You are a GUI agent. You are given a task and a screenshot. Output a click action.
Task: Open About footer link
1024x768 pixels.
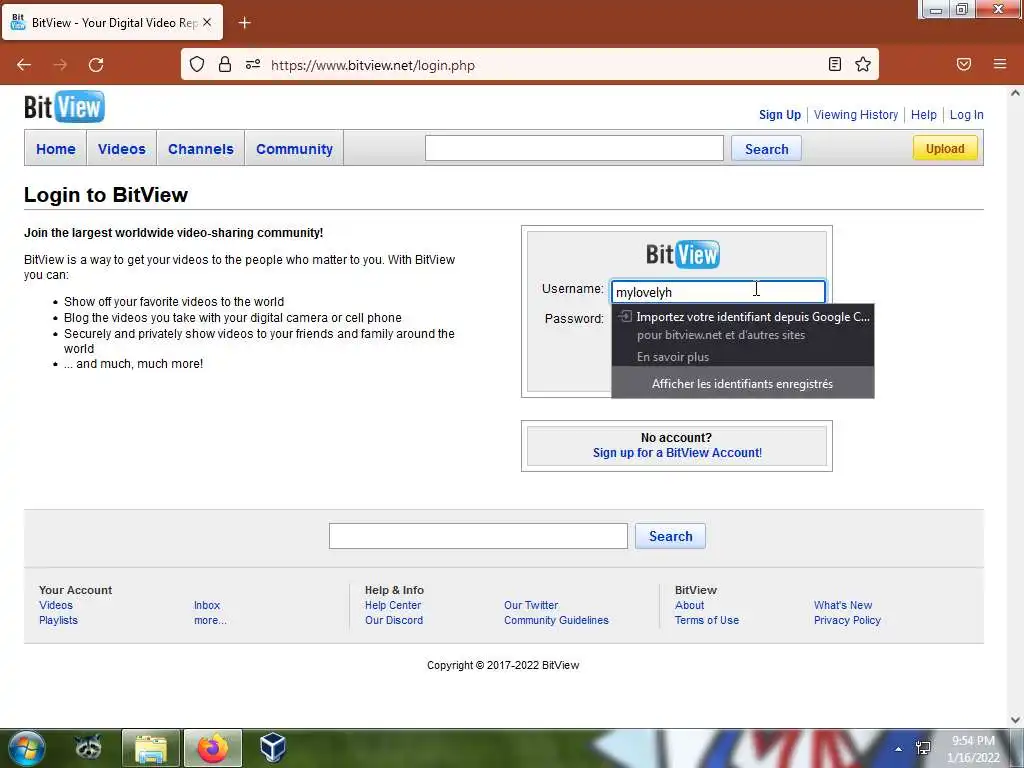coord(690,605)
